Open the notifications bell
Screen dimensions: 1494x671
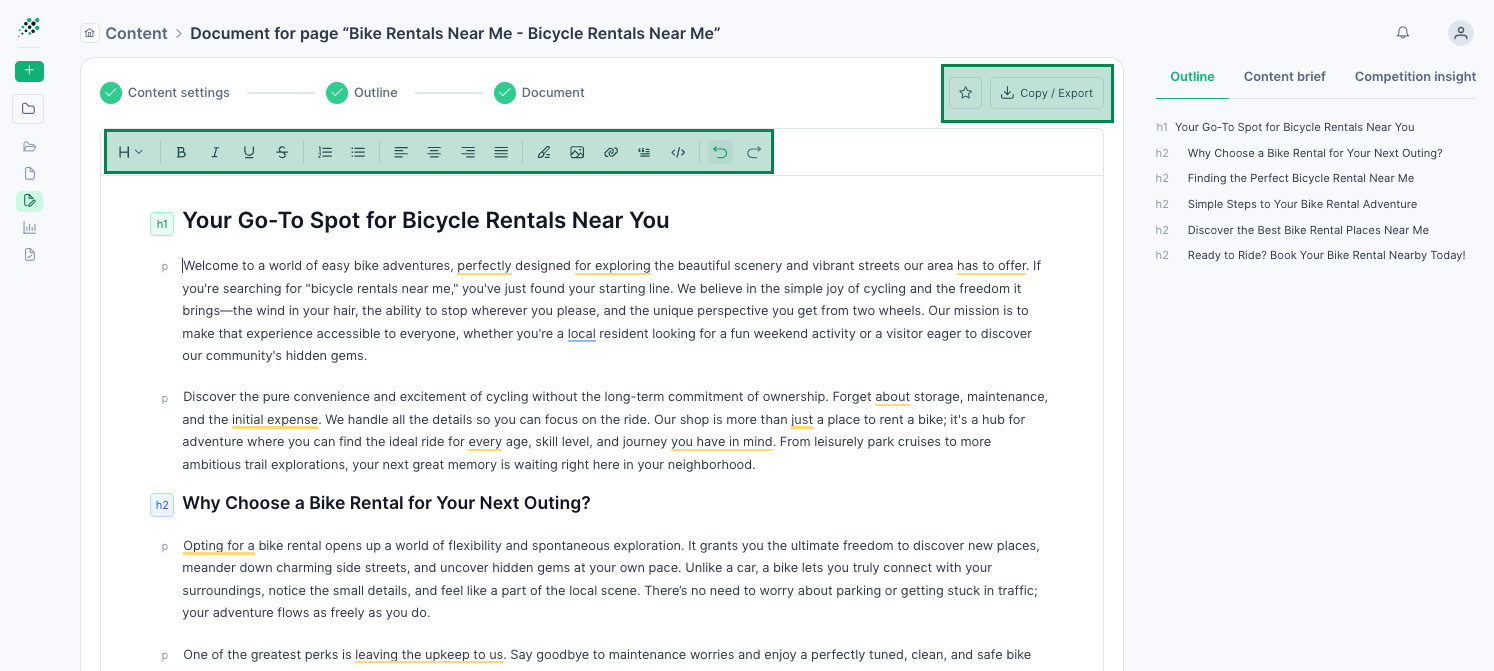pos(1403,33)
